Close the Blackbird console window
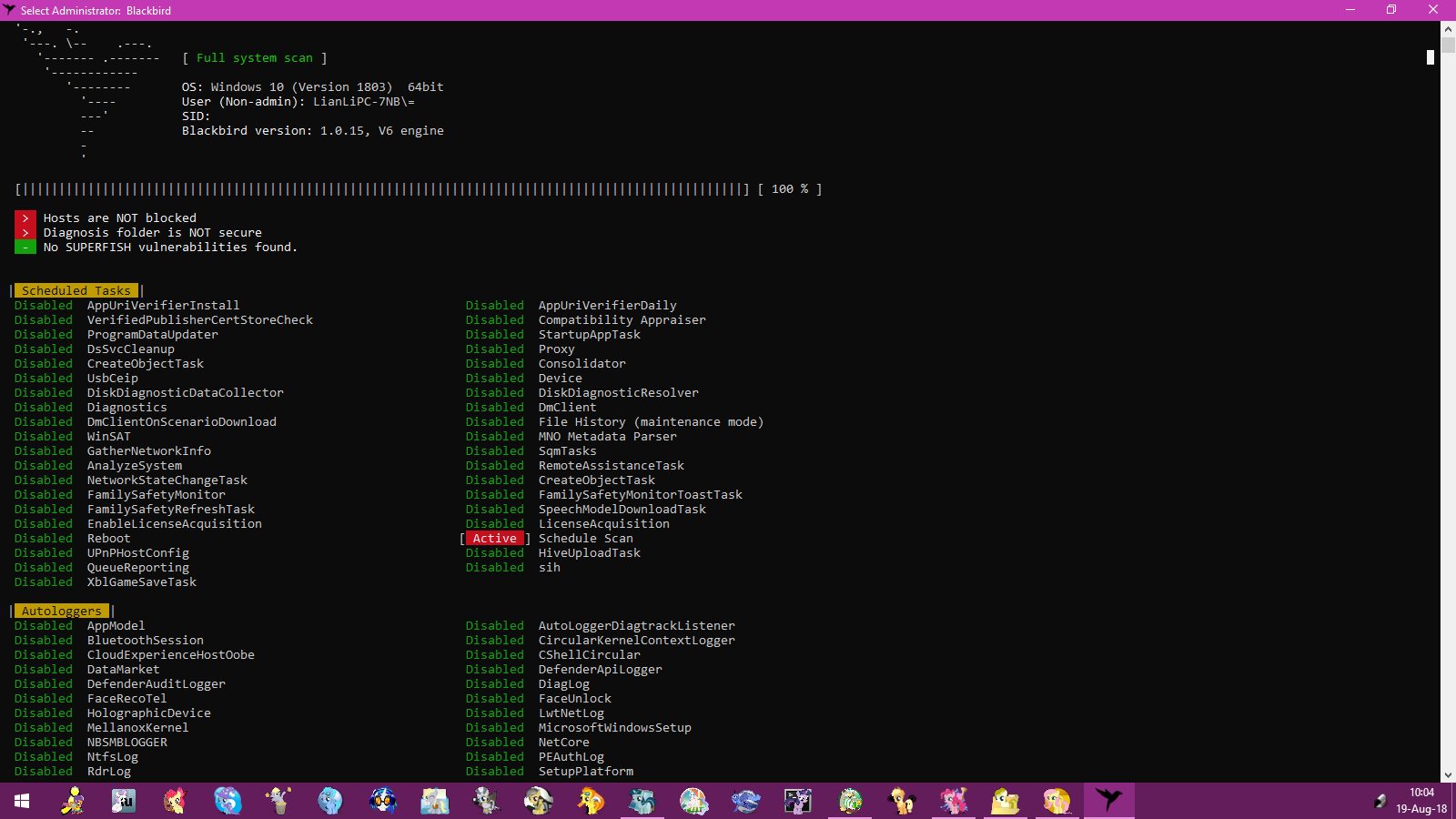This screenshot has height=819, width=1456. tap(1433, 10)
